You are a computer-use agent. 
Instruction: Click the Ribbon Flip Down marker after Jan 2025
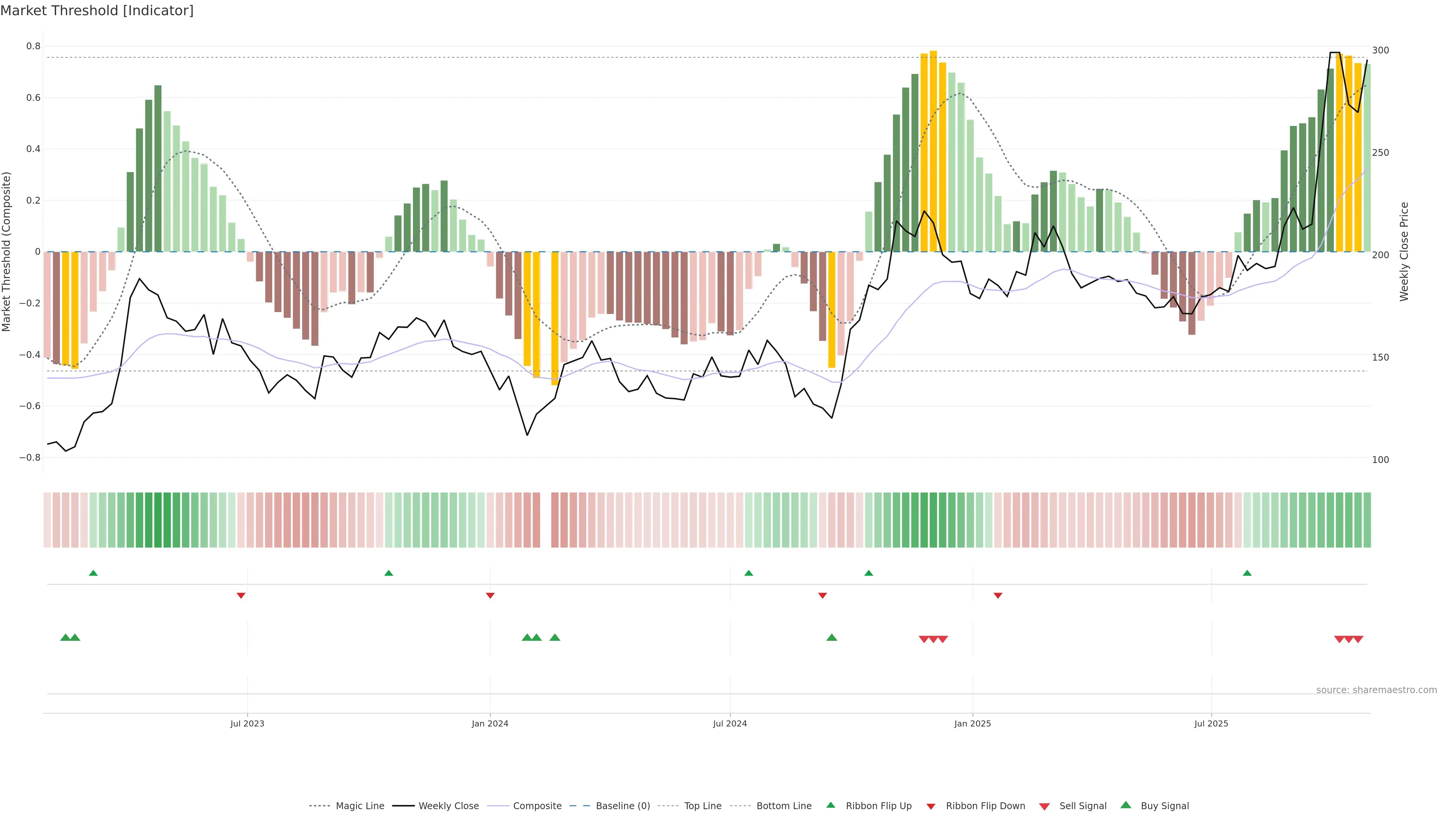998,595
